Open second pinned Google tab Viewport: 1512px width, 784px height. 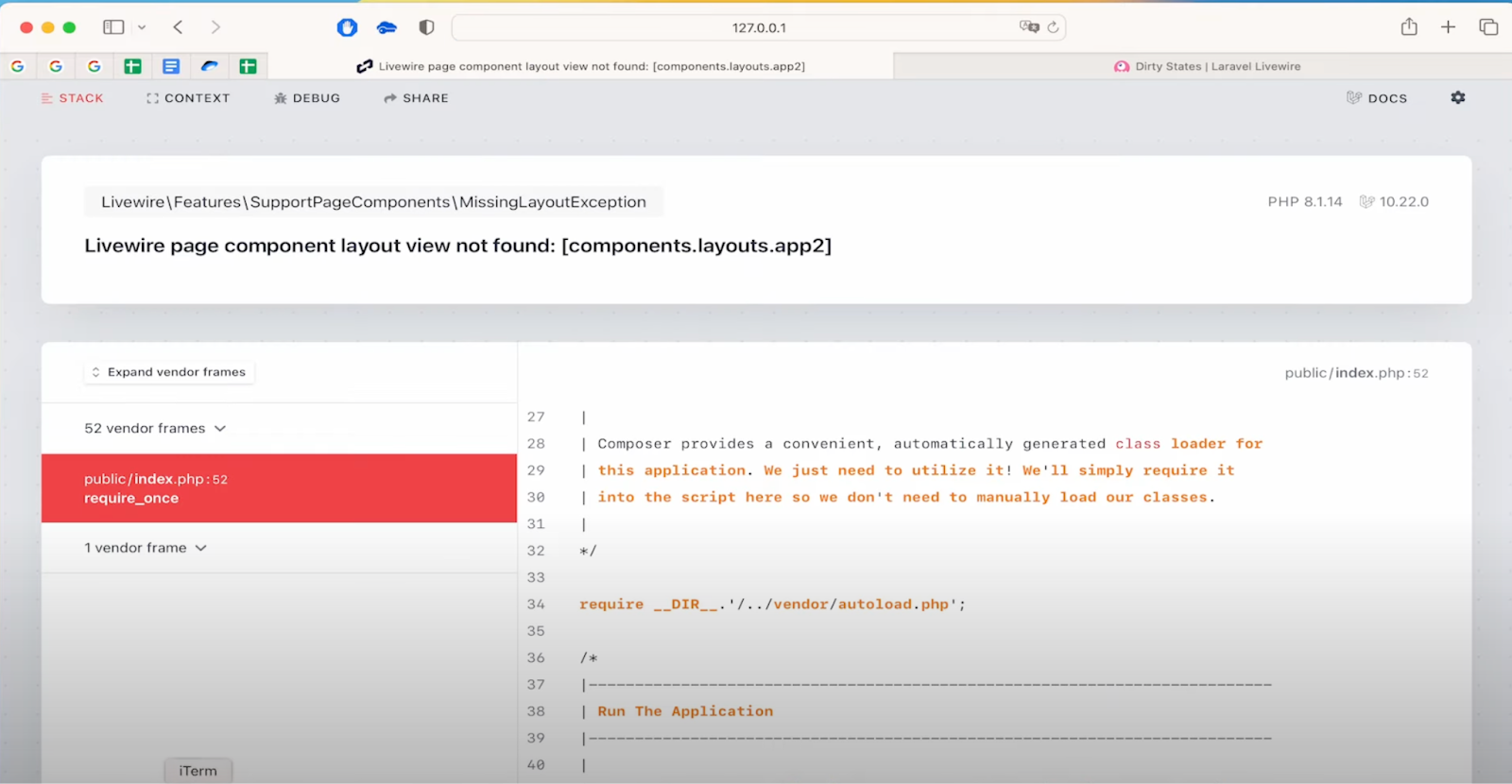coord(56,66)
